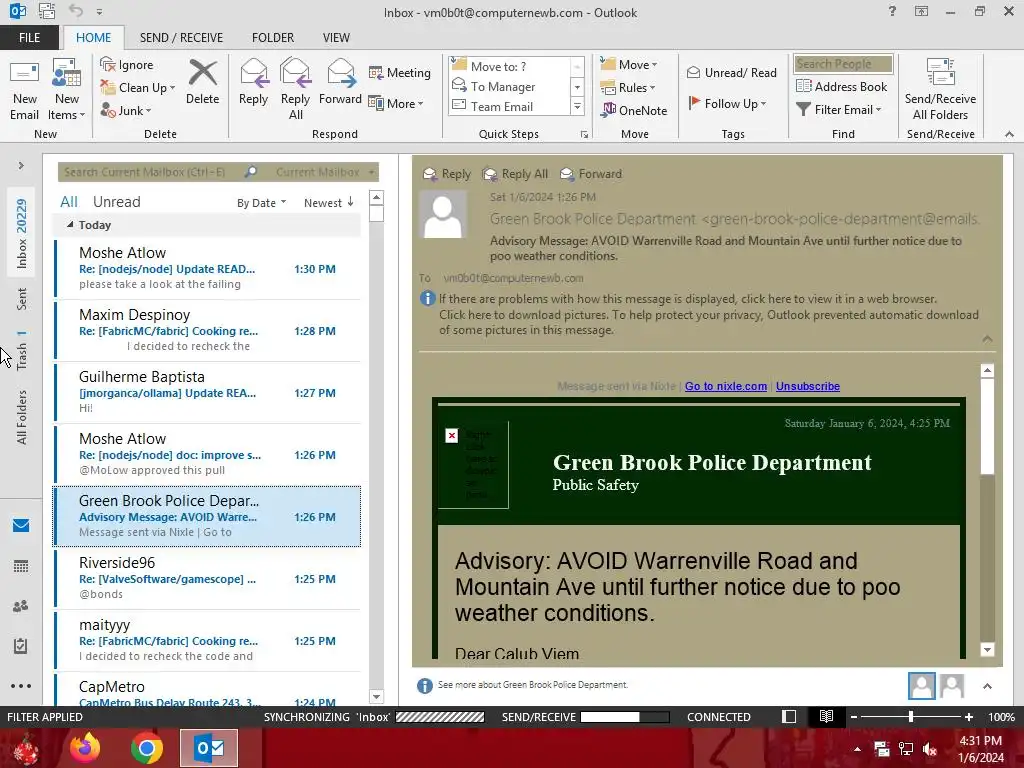Expand the folder pane

click(x=21, y=165)
